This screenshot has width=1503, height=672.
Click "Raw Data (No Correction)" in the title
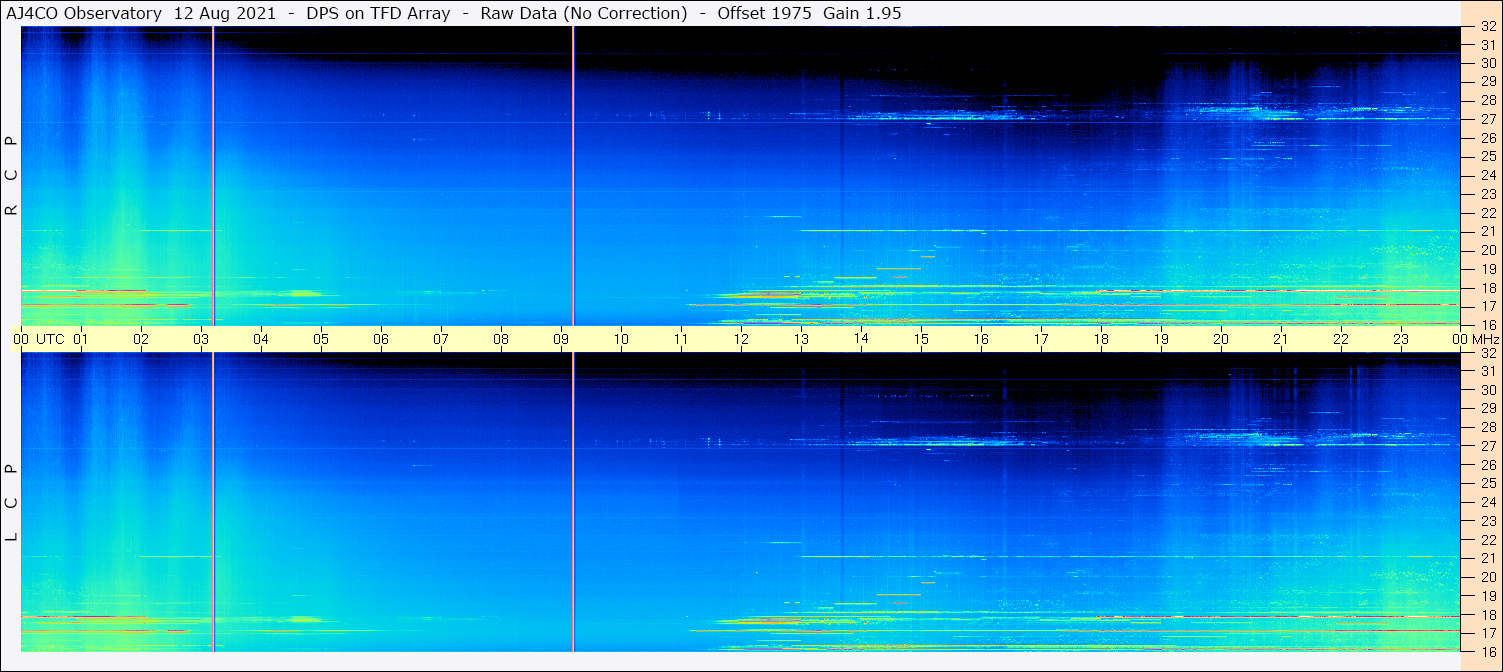tap(584, 14)
